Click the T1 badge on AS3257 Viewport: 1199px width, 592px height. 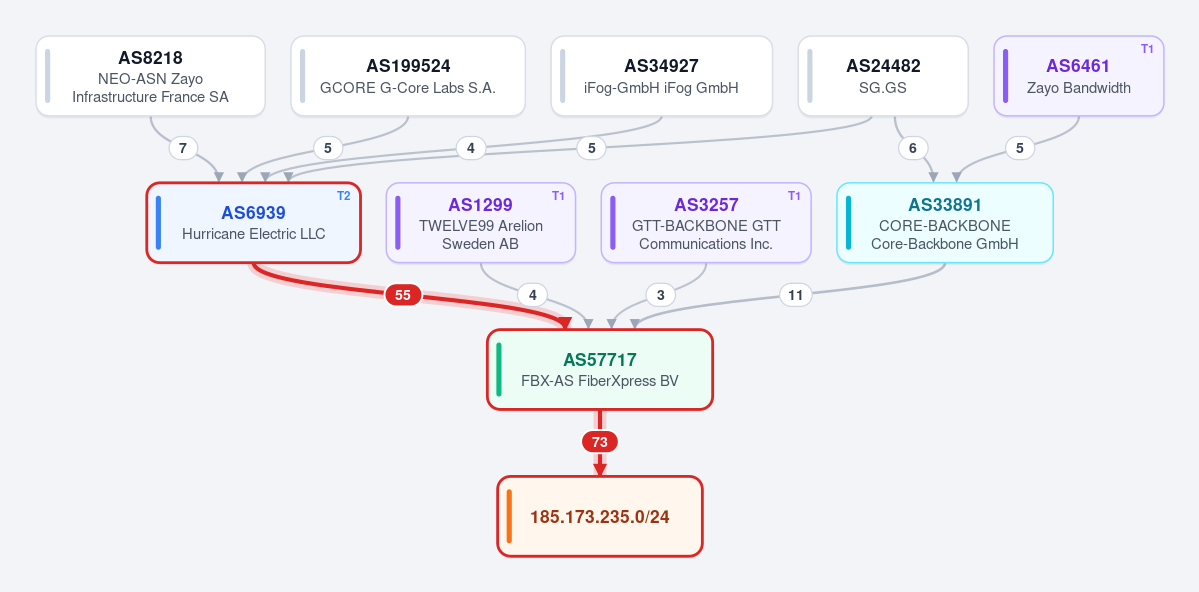794,196
